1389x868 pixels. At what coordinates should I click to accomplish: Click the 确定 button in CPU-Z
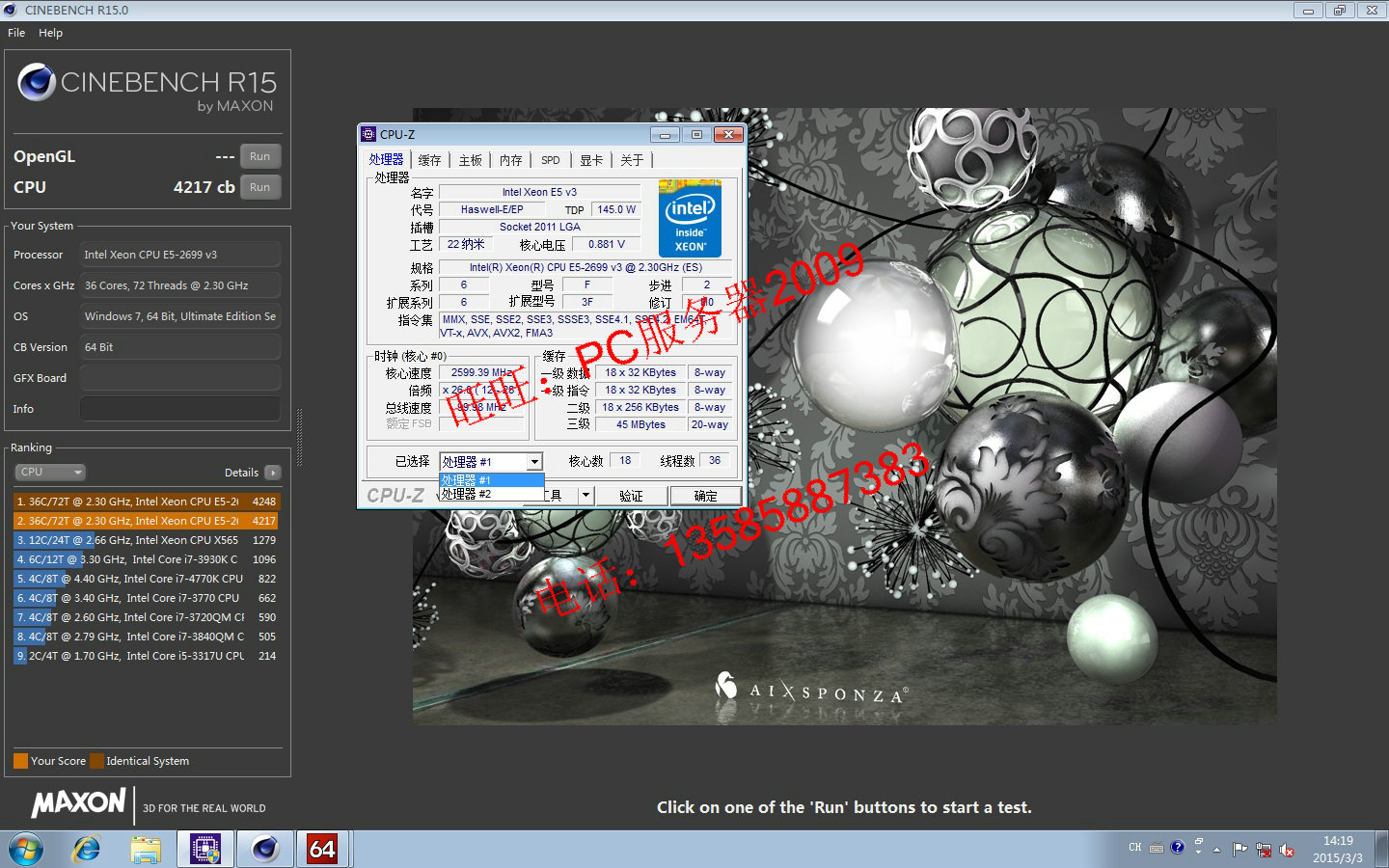click(x=705, y=496)
